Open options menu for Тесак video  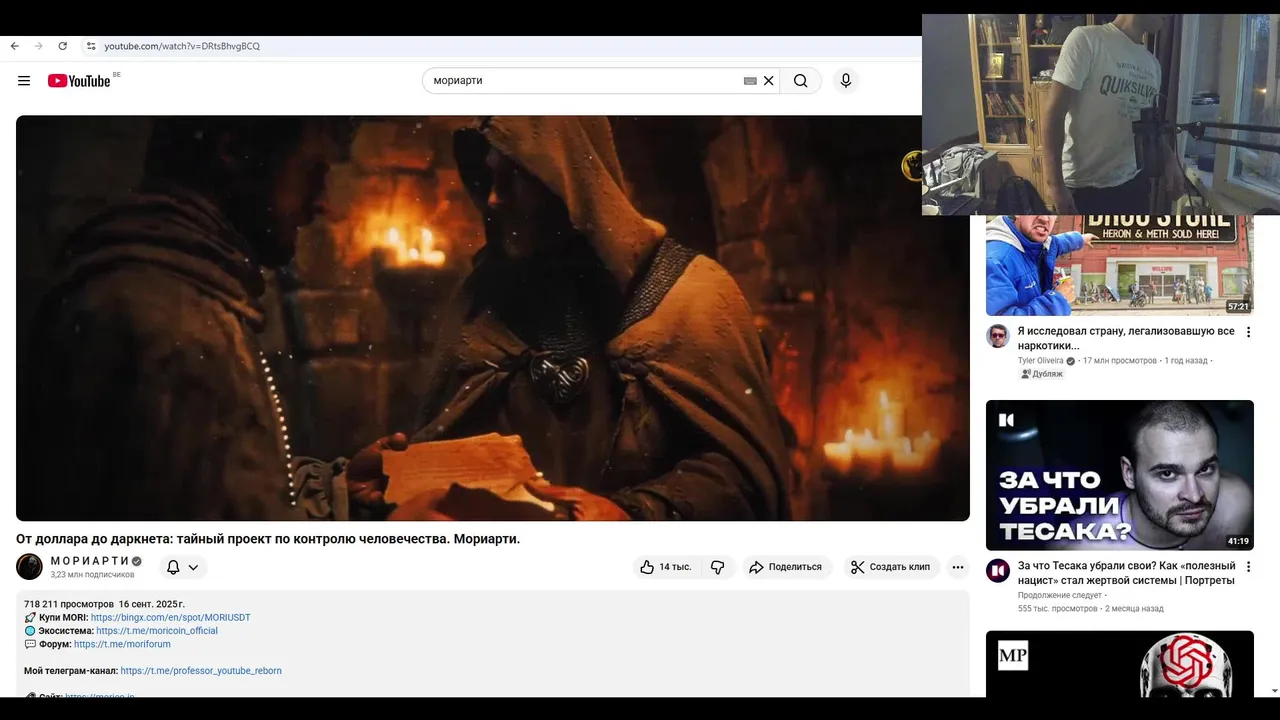click(x=1248, y=567)
